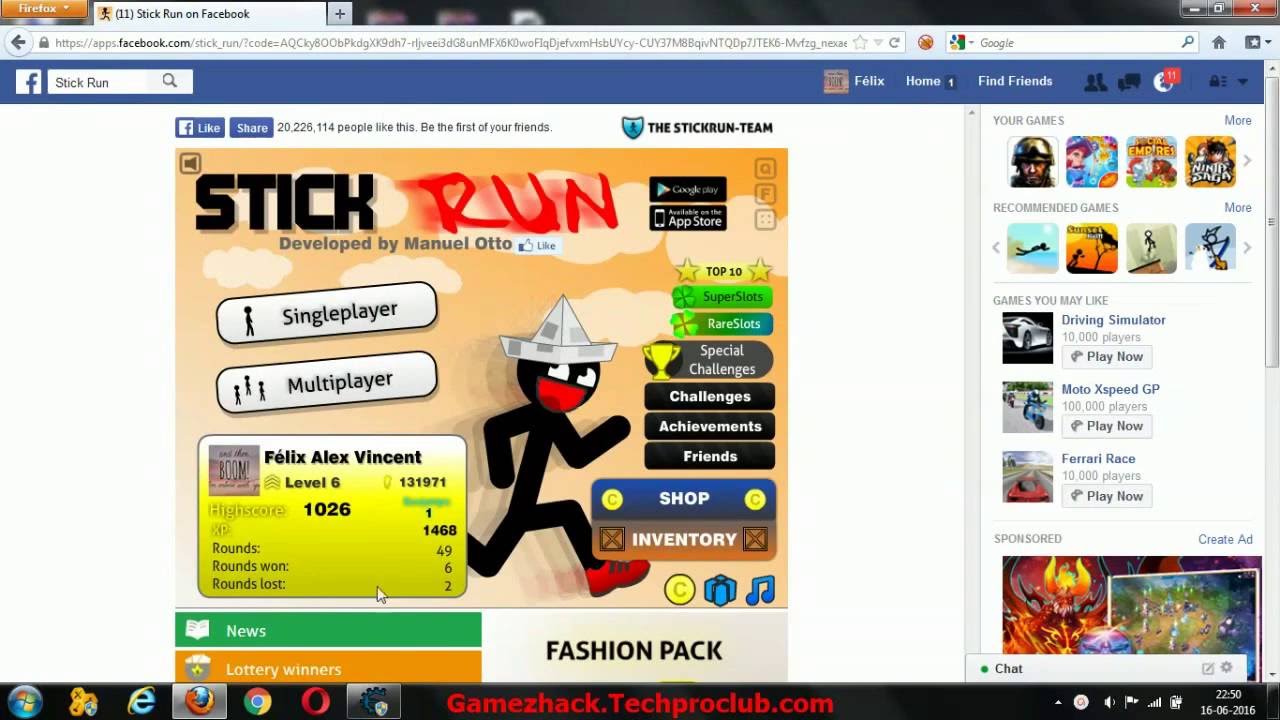Open Special Challenges trophy button

[x=708, y=360]
